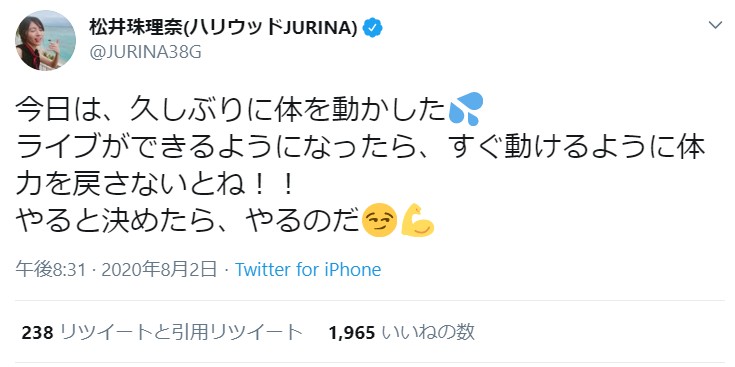Click the 力を戻さないとね tweet line
Viewport: 735px width, 367px height.
[x=155, y=186]
